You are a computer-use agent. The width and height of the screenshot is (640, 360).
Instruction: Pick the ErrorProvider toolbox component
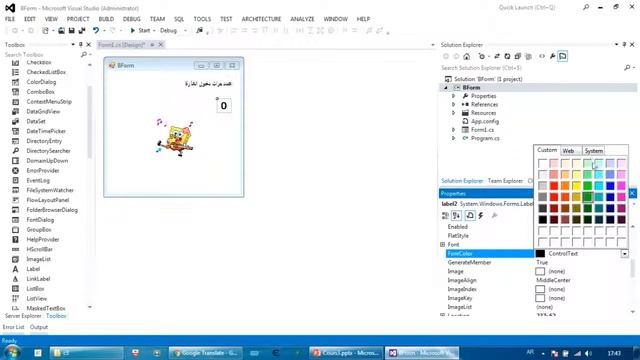[x=42, y=171]
